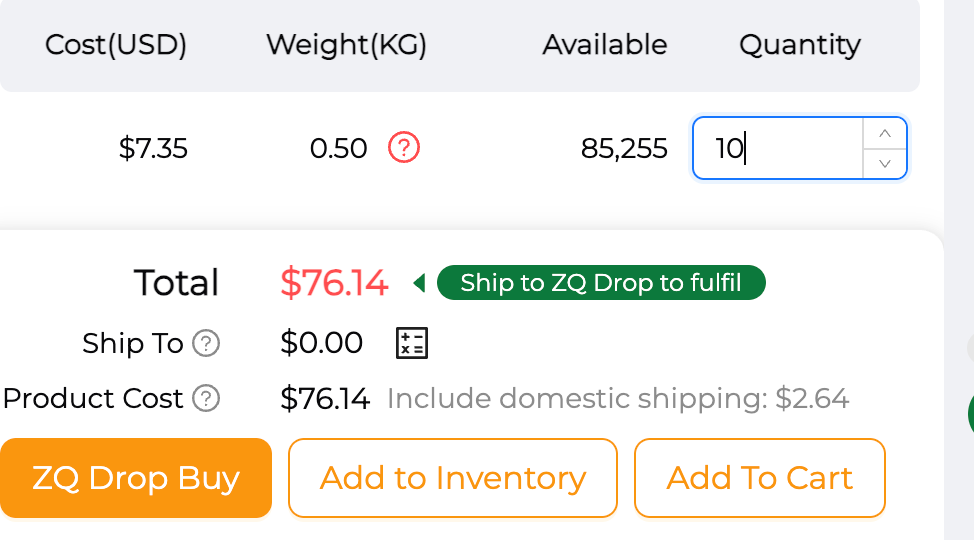Open the shipping cost calculator icon
This screenshot has width=974, height=540.
[x=412, y=343]
